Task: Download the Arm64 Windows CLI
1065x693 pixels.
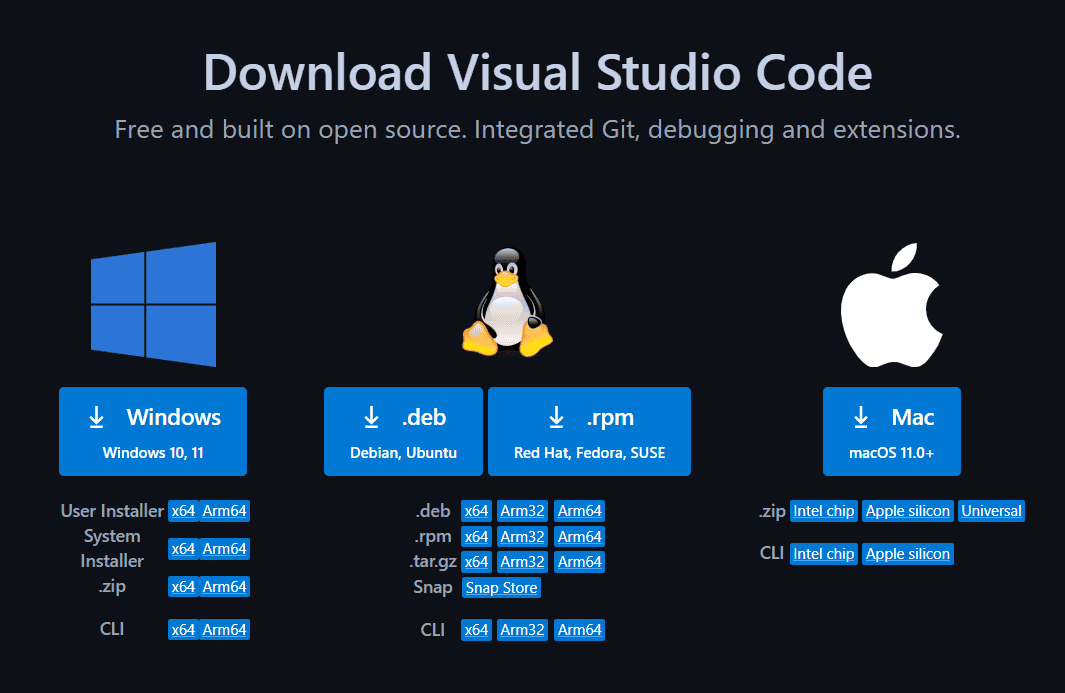Action: [222, 629]
